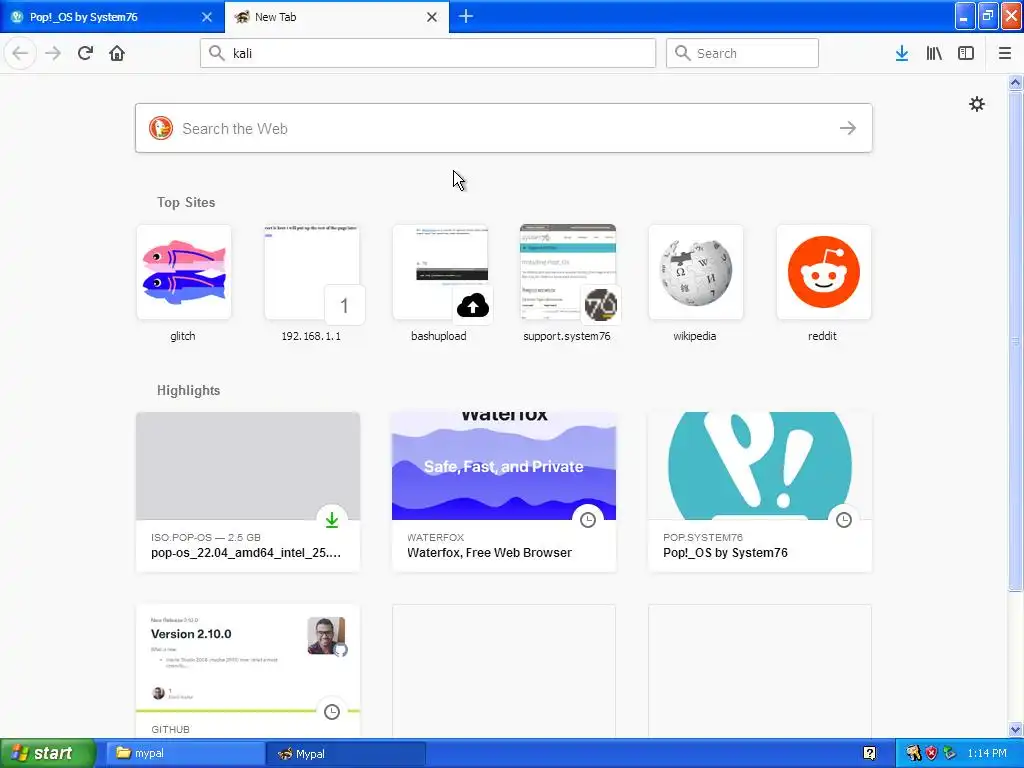This screenshot has height=768, width=1024.
Task: Open new tab page settings gear
Action: 977,104
